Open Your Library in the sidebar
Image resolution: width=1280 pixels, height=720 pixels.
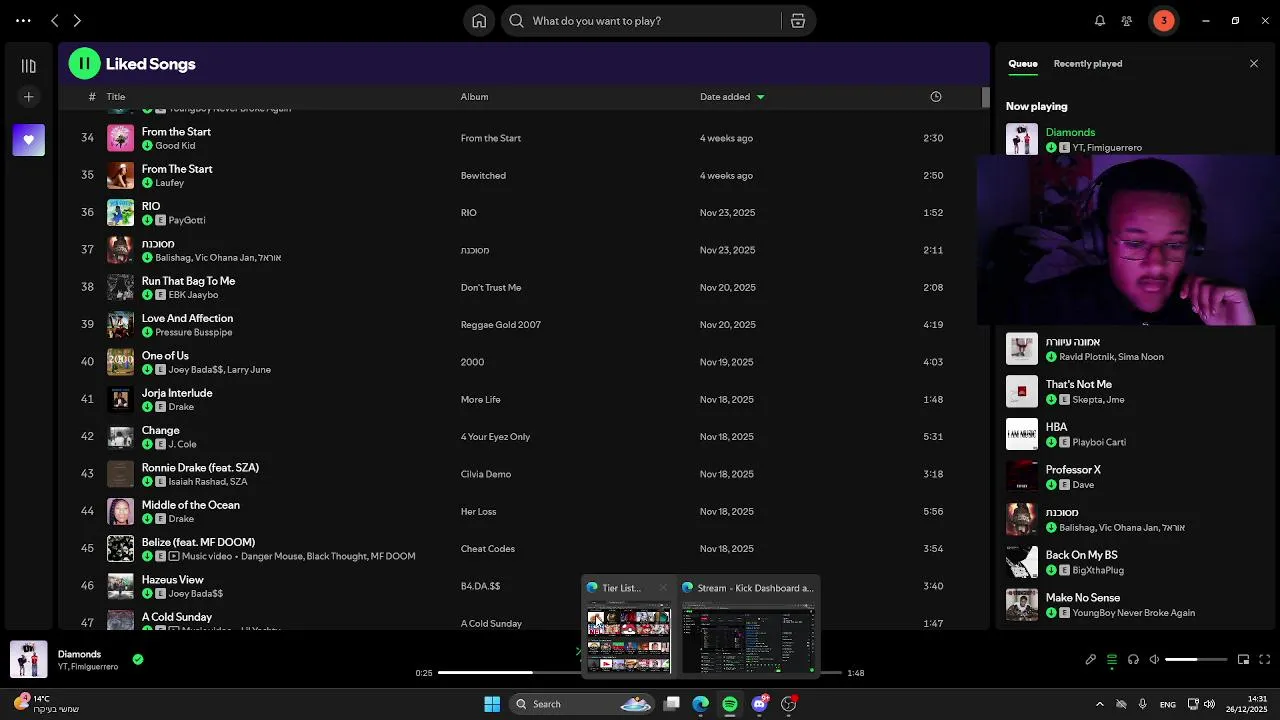[x=28, y=66]
